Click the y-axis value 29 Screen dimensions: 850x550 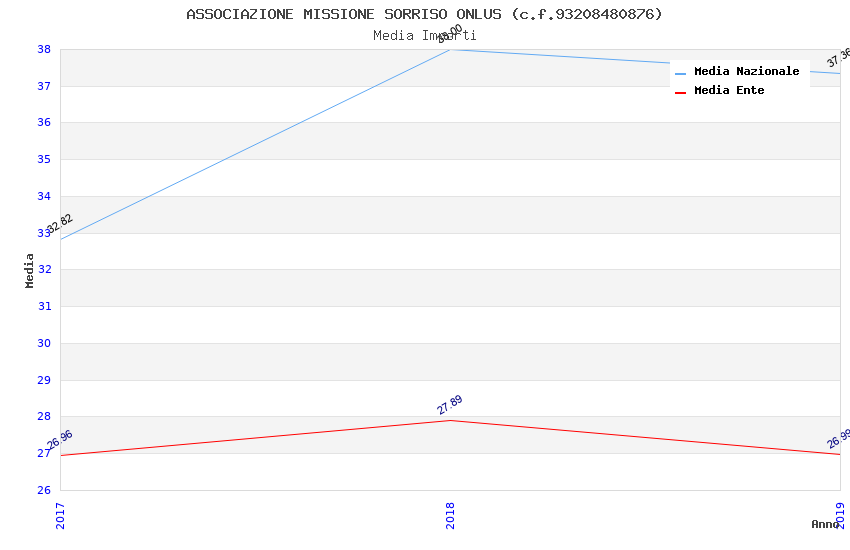pyautogui.click(x=44, y=380)
